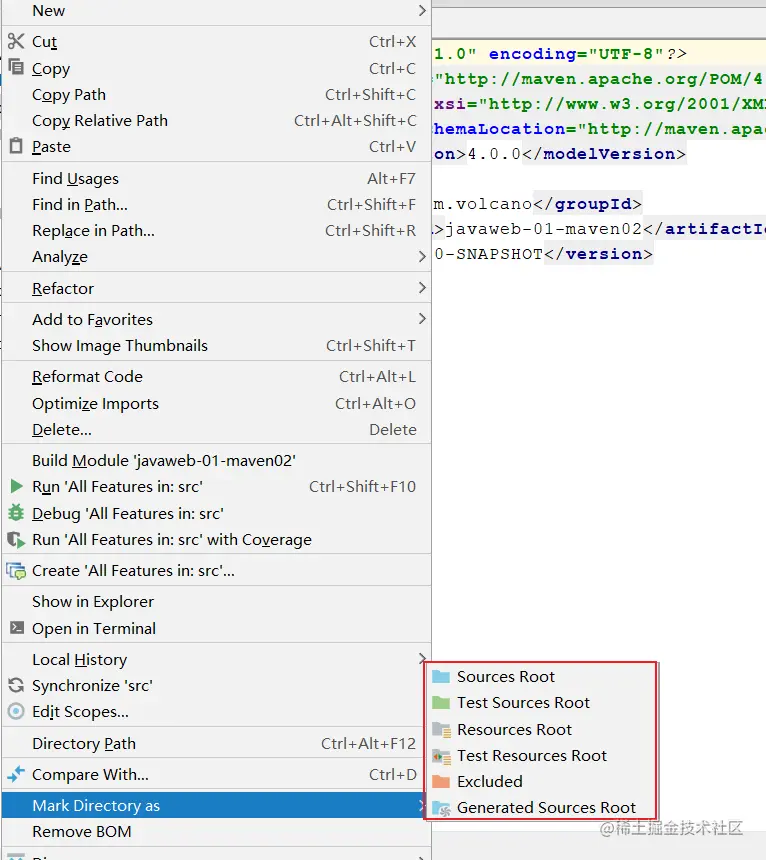Open Find in Path...
The image size is (766, 860).
[x=217, y=205]
